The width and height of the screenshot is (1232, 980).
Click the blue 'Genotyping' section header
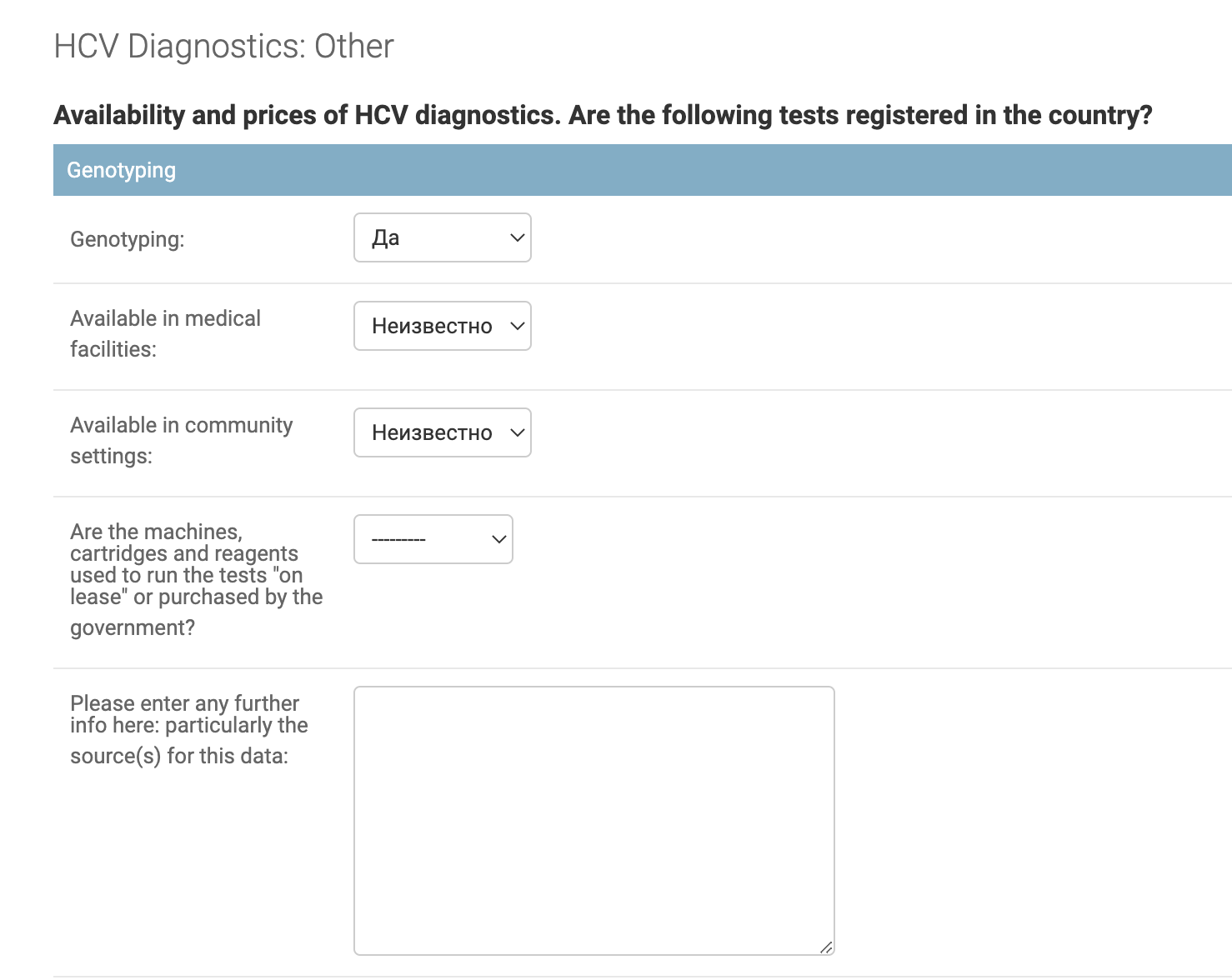pyautogui.click(x=122, y=170)
